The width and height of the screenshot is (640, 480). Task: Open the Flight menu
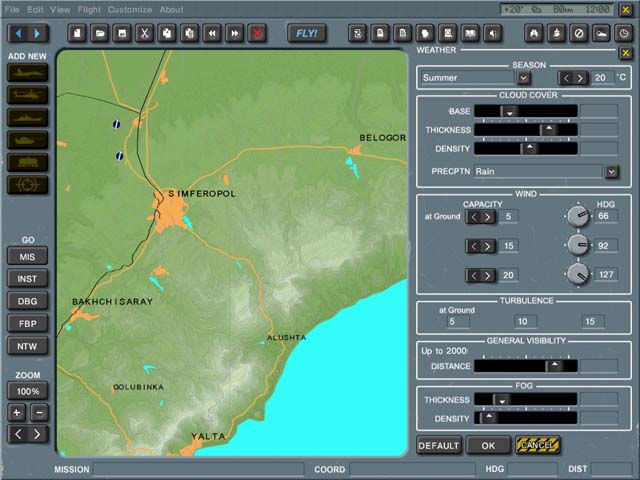[x=89, y=9]
